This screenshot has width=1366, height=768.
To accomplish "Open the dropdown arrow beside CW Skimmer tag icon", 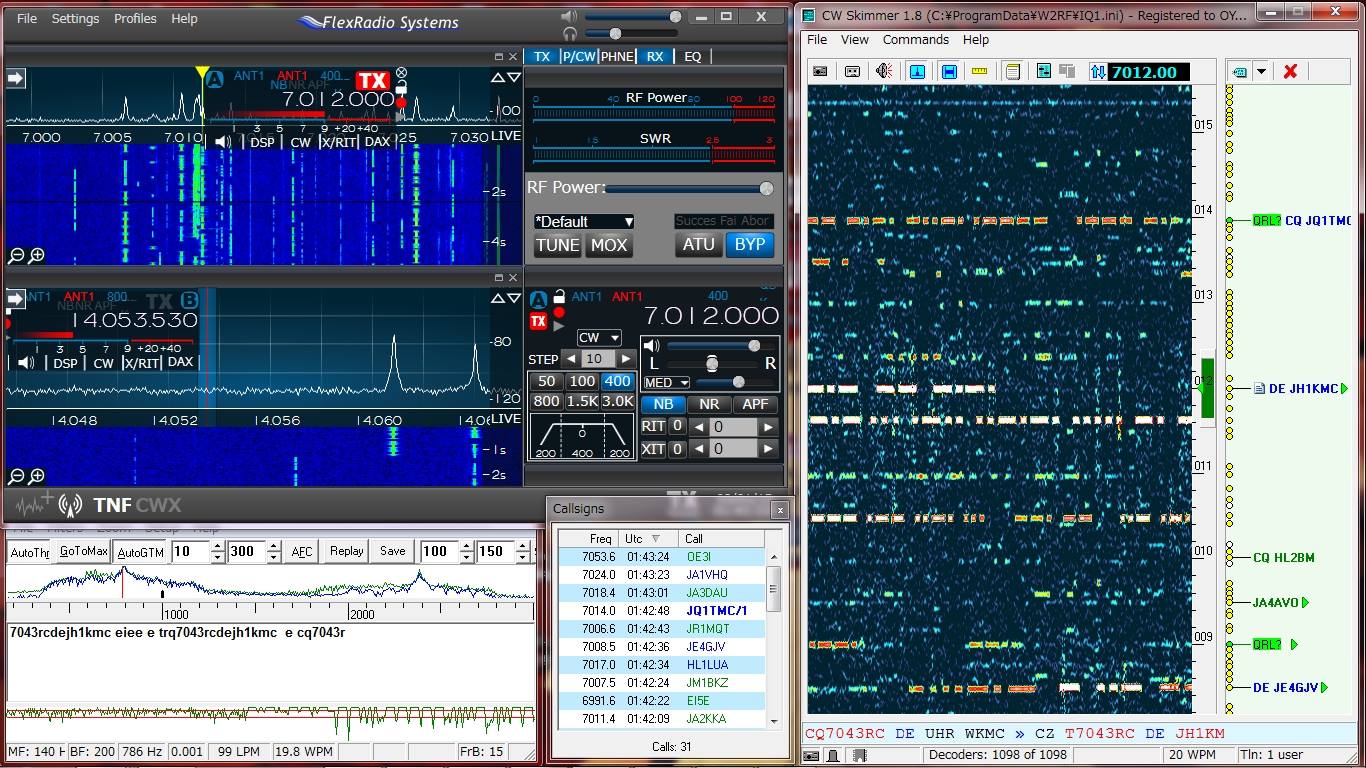I will pyautogui.click(x=1261, y=71).
